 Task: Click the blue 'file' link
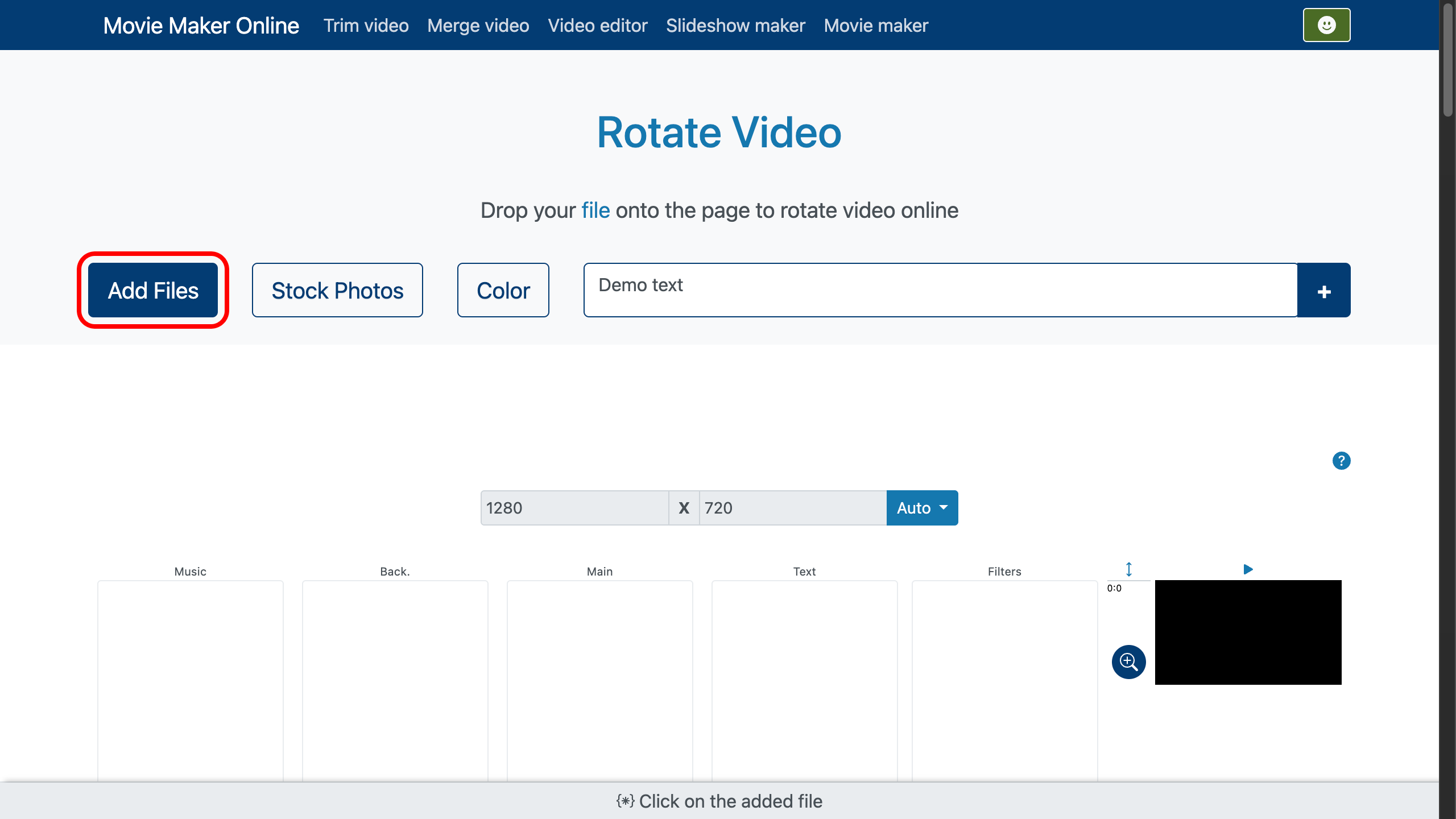coord(595,210)
